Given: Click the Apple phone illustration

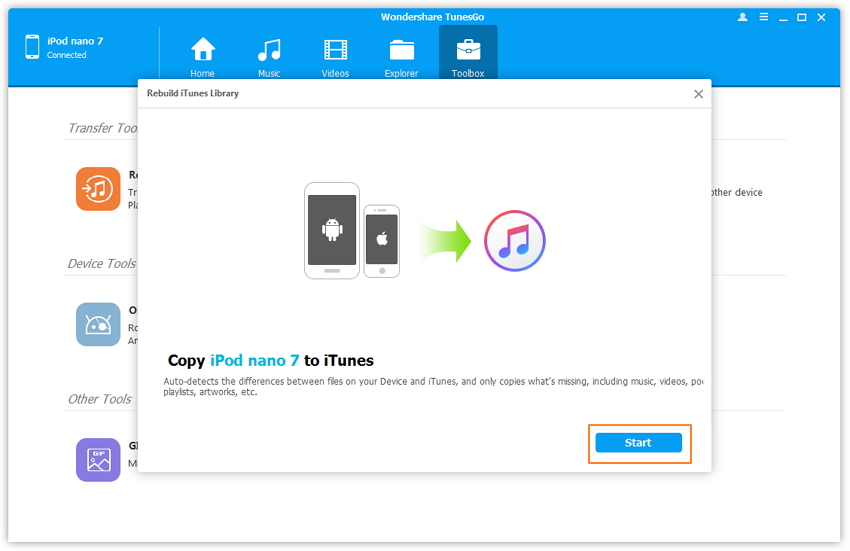Looking at the screenshot, I should [381, 241].
